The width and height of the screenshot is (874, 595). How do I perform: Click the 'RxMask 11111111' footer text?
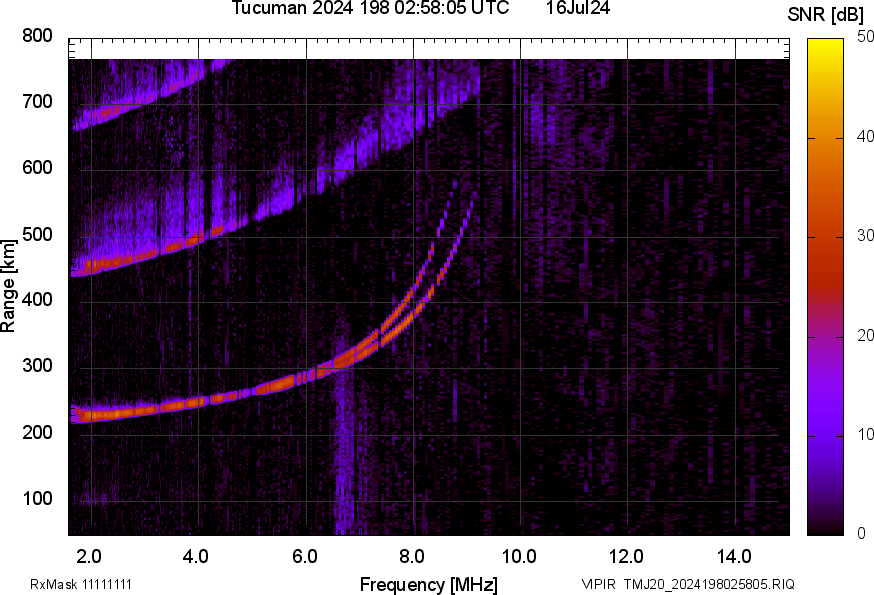pyautogui.click(x=81, y=584)
